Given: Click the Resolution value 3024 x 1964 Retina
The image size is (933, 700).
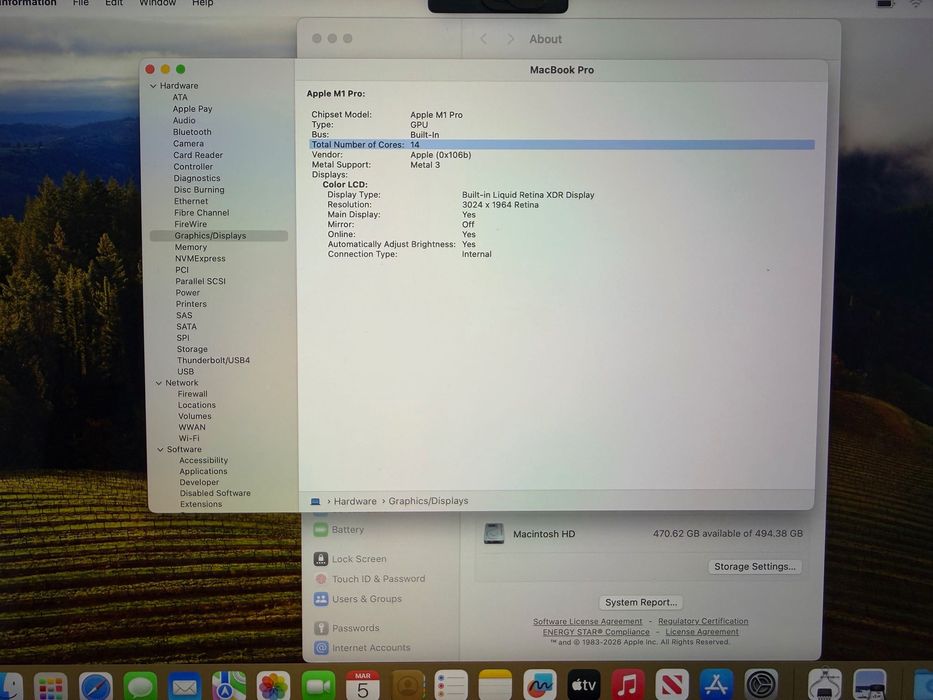Looking at the screenshot, I should [x=500, y=205].
